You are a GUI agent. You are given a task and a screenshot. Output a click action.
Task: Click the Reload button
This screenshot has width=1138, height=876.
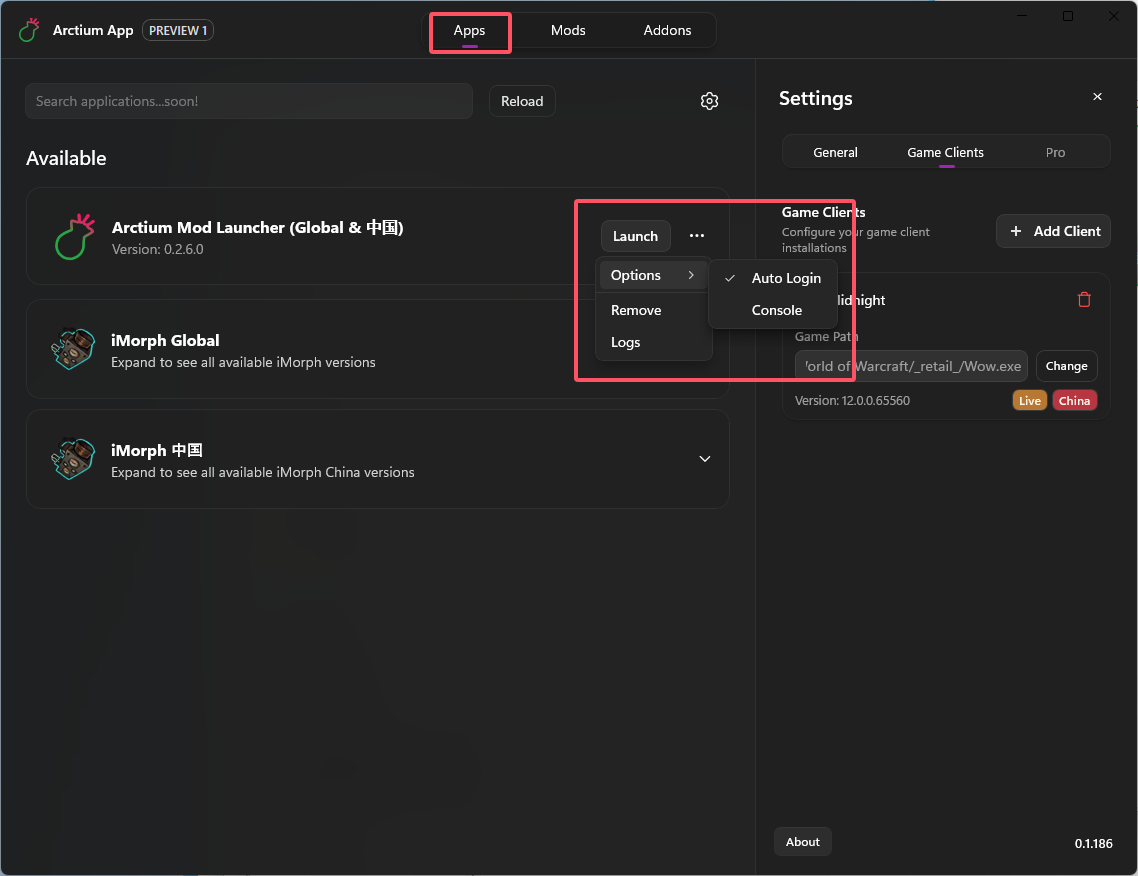coord(522,101)
